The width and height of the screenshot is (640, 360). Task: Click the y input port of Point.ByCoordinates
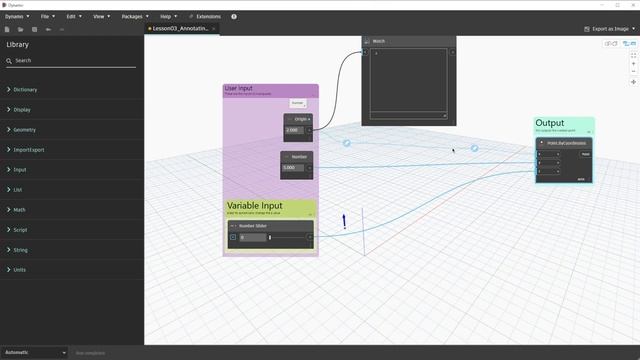[x=548, y=163]
